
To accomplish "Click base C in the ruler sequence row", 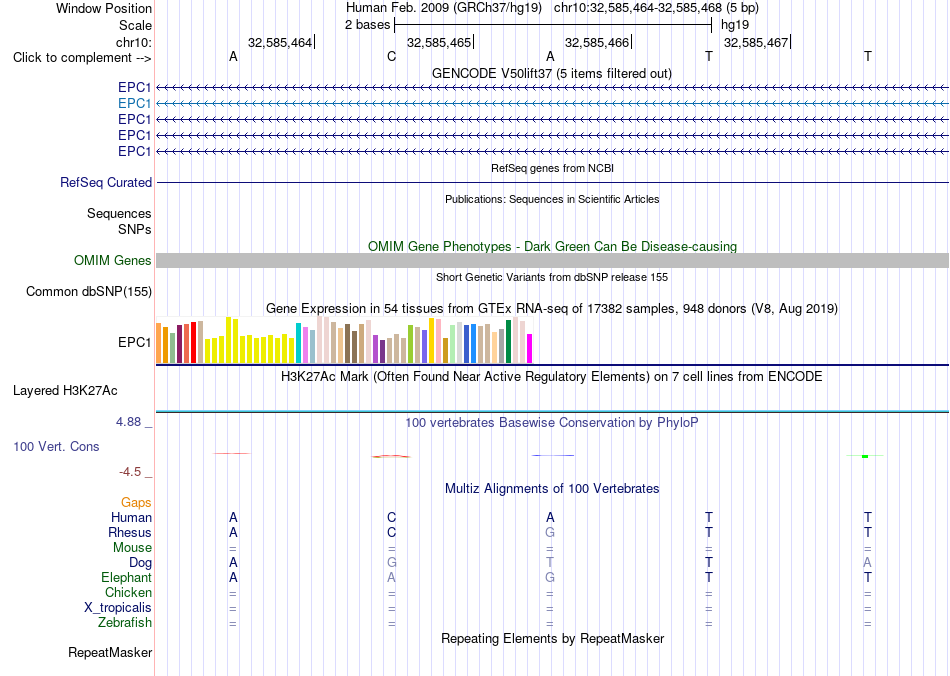I will 391,56.
